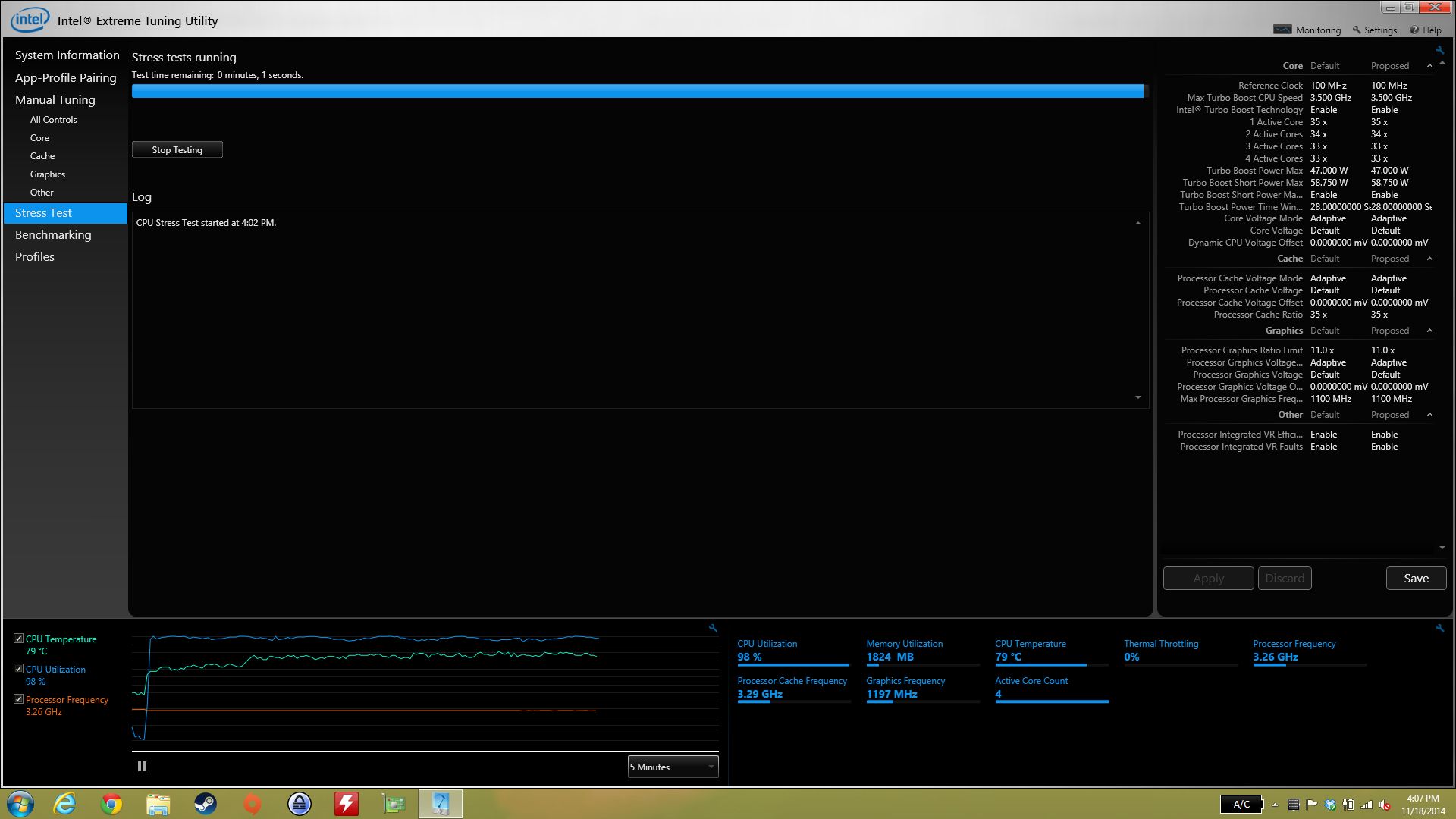Toggle Processor Frequency graph checkbox

click(x=19, y=699)
